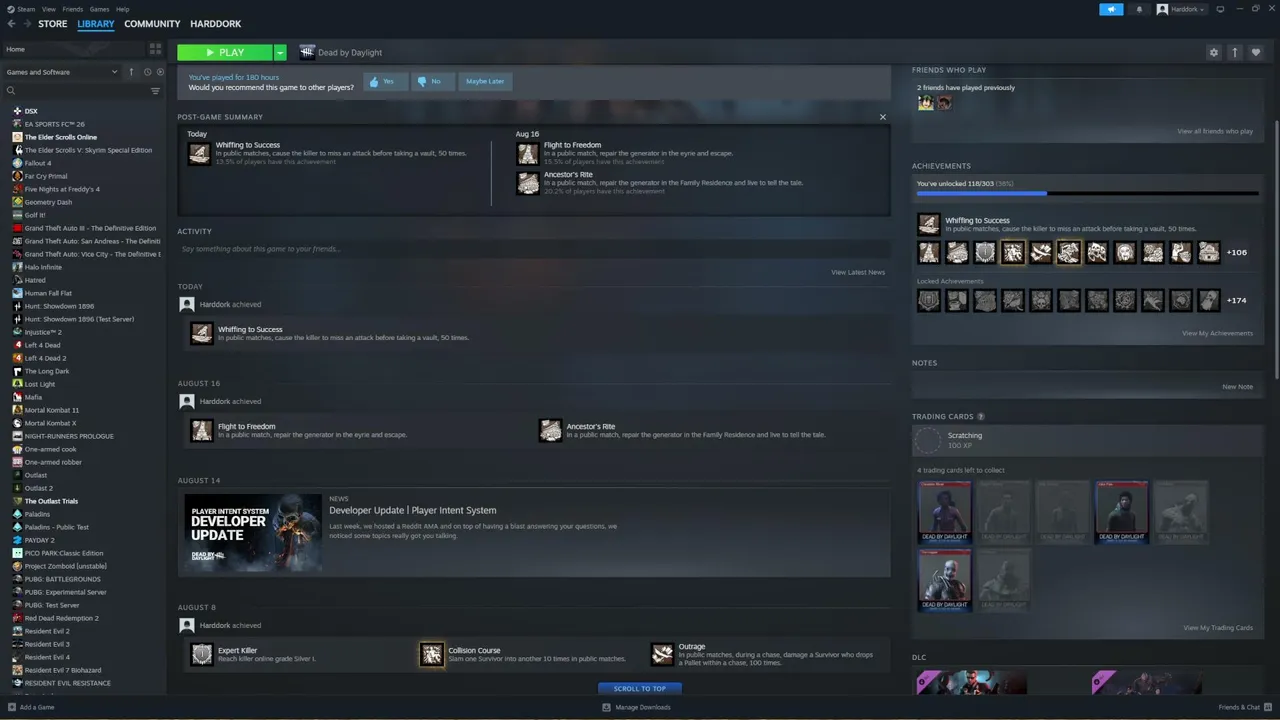Toggle the recent-activity clock filter in library
This screenshot has height=720, width=1280.
[x=147, y=72]
